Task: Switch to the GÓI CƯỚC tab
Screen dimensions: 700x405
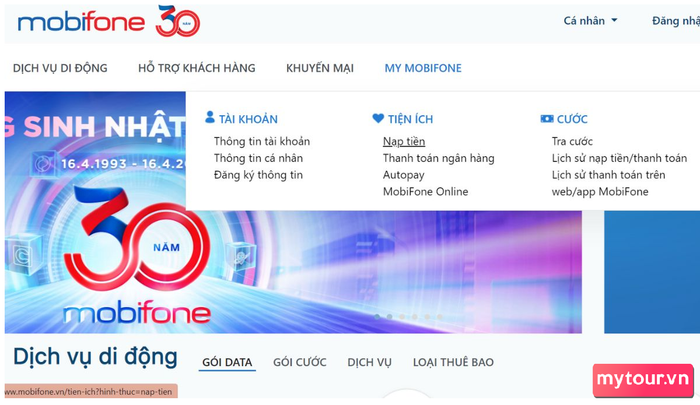Action: pyautogui.click(x=300, y=362)
